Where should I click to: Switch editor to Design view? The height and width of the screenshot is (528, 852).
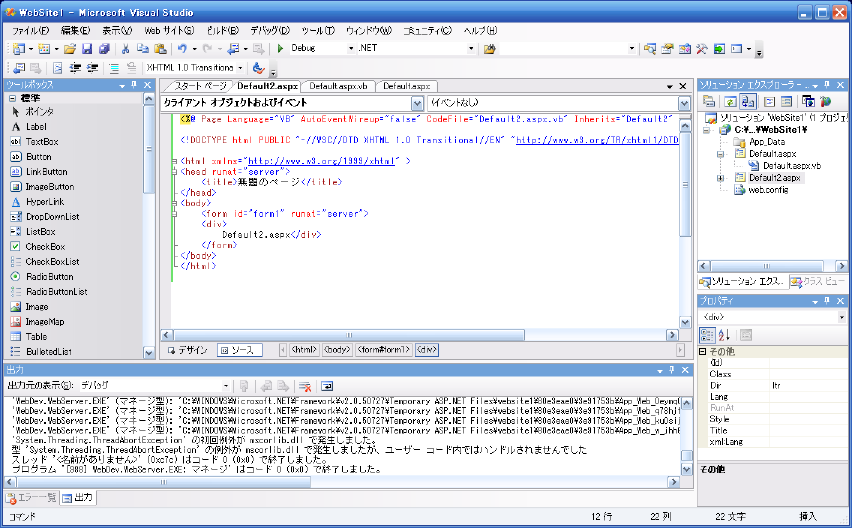pos(187,350)
